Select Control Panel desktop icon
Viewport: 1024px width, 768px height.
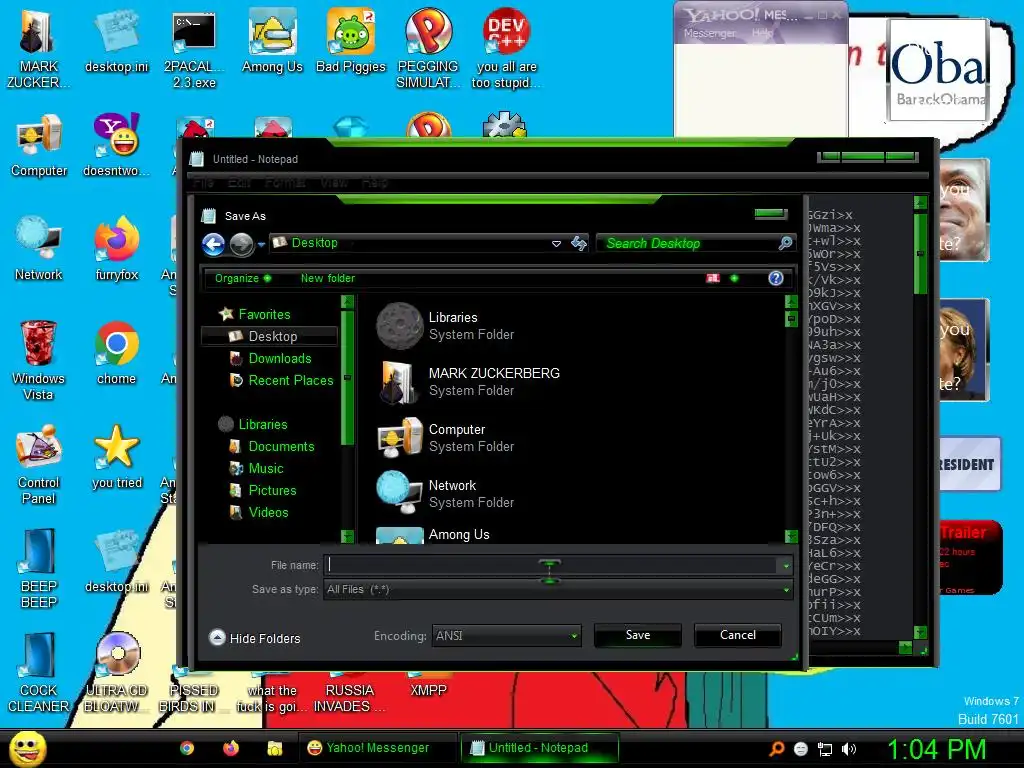tap(39, 465)
